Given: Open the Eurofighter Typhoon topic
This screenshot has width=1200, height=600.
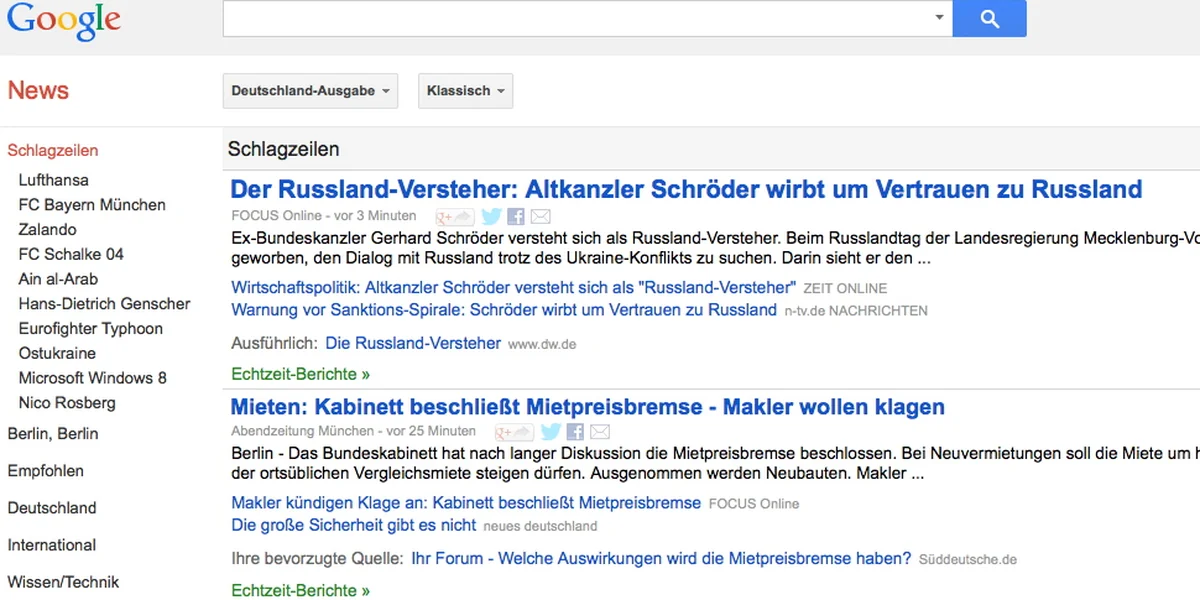Looking at the screenshot, I should pyautogui.click(x=90, y=329).
